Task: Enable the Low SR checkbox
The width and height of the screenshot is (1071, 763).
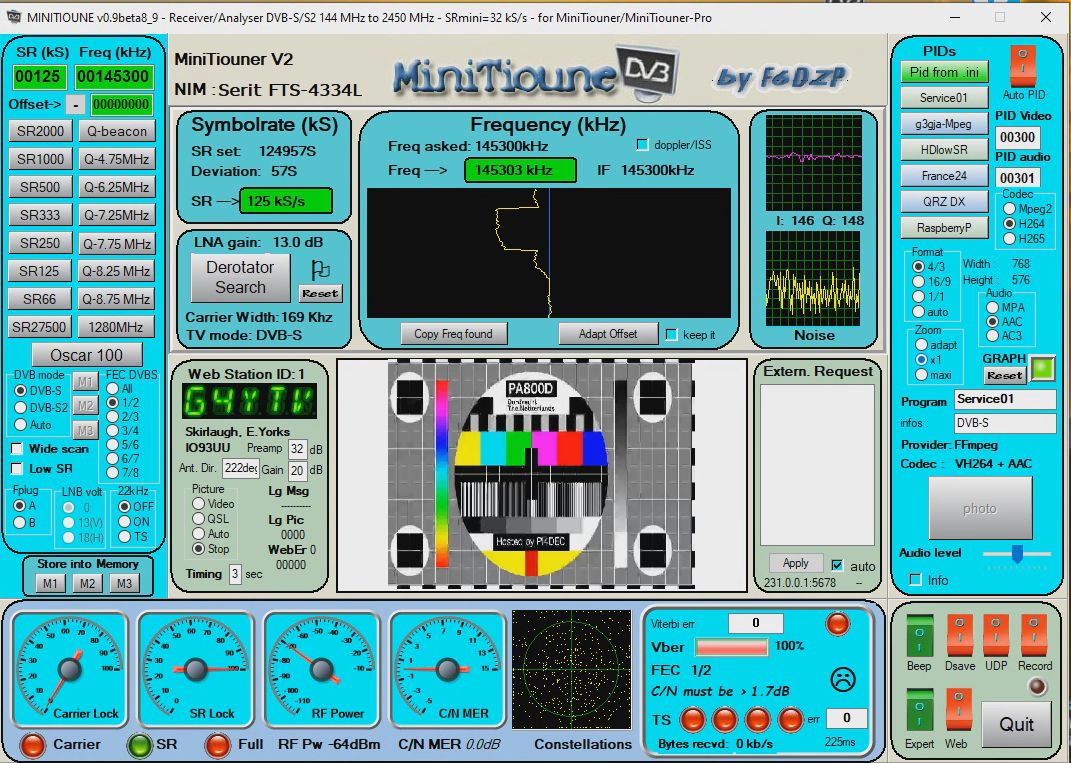Action: (17, 469)
